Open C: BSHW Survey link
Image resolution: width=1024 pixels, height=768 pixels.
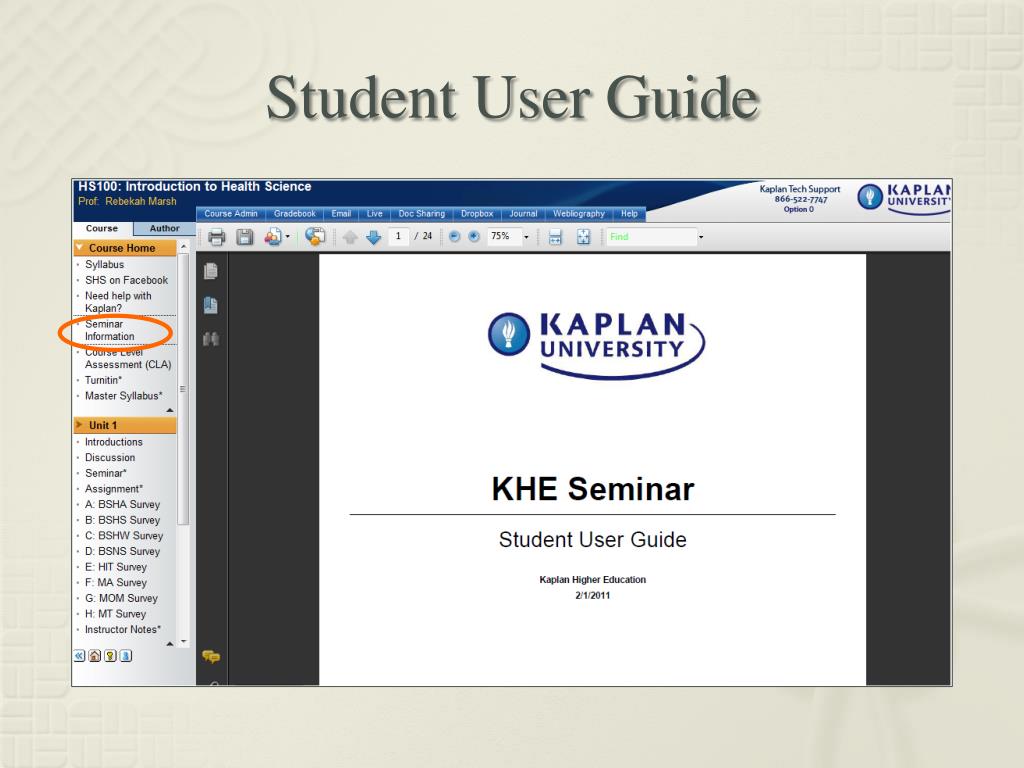click(x=124, y=536)
